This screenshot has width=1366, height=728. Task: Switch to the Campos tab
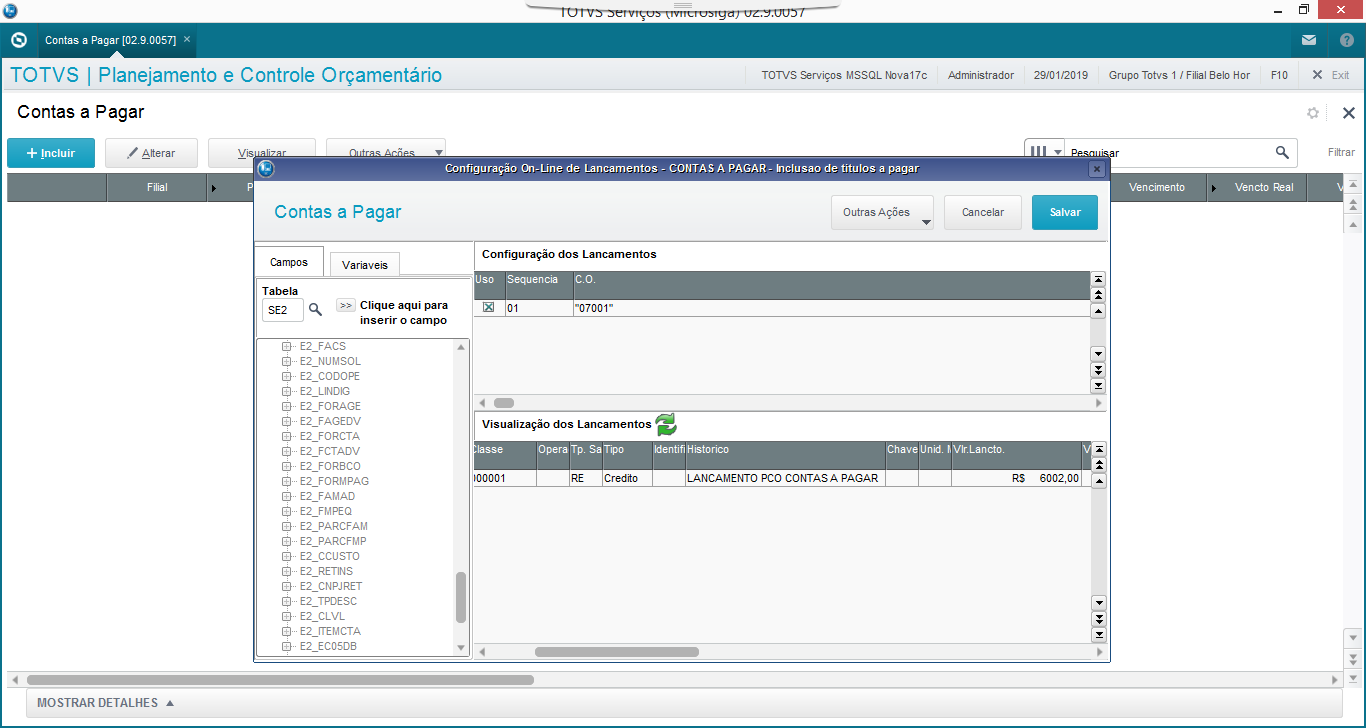[x=289, y=262]
